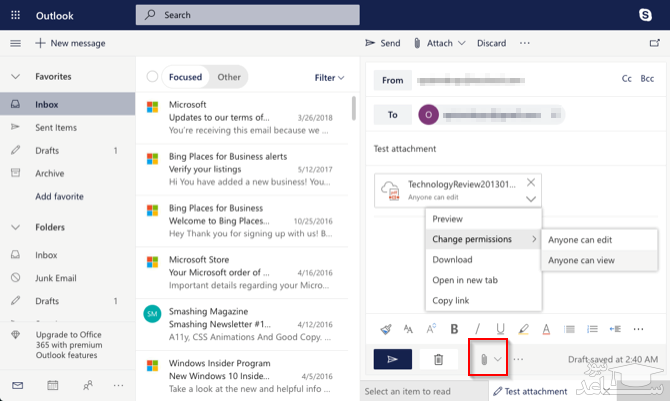Click the Skype icon in header

pos(645,16)
